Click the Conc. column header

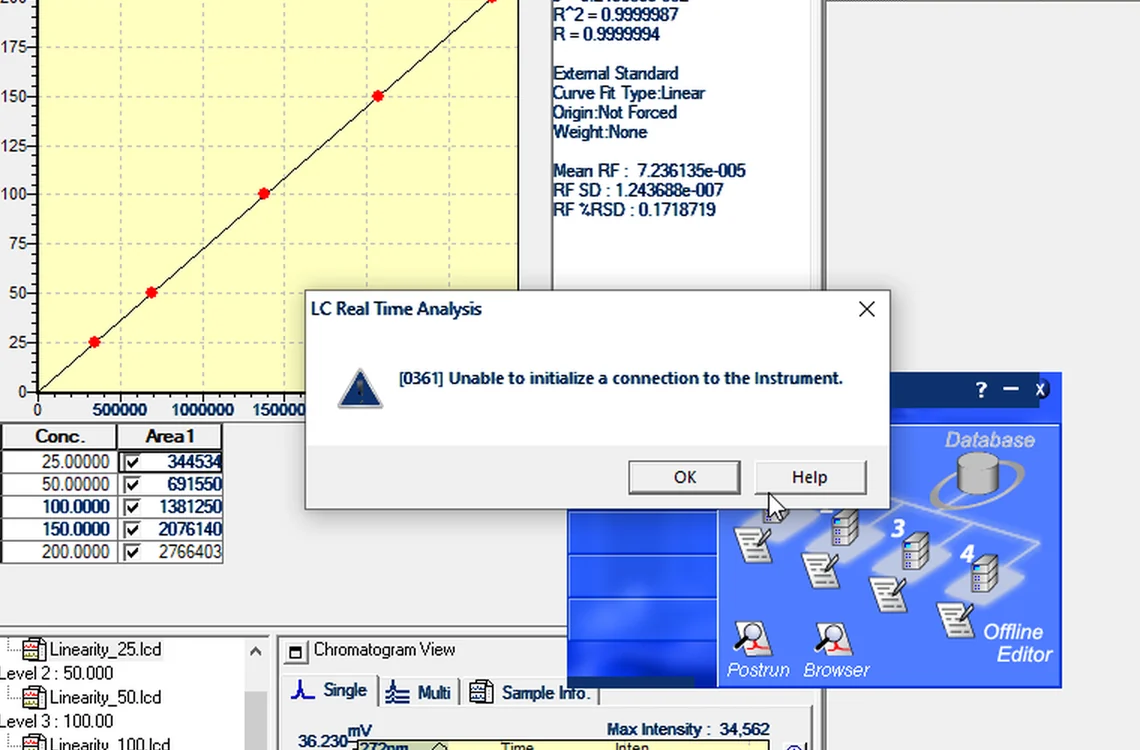(59, 437)
